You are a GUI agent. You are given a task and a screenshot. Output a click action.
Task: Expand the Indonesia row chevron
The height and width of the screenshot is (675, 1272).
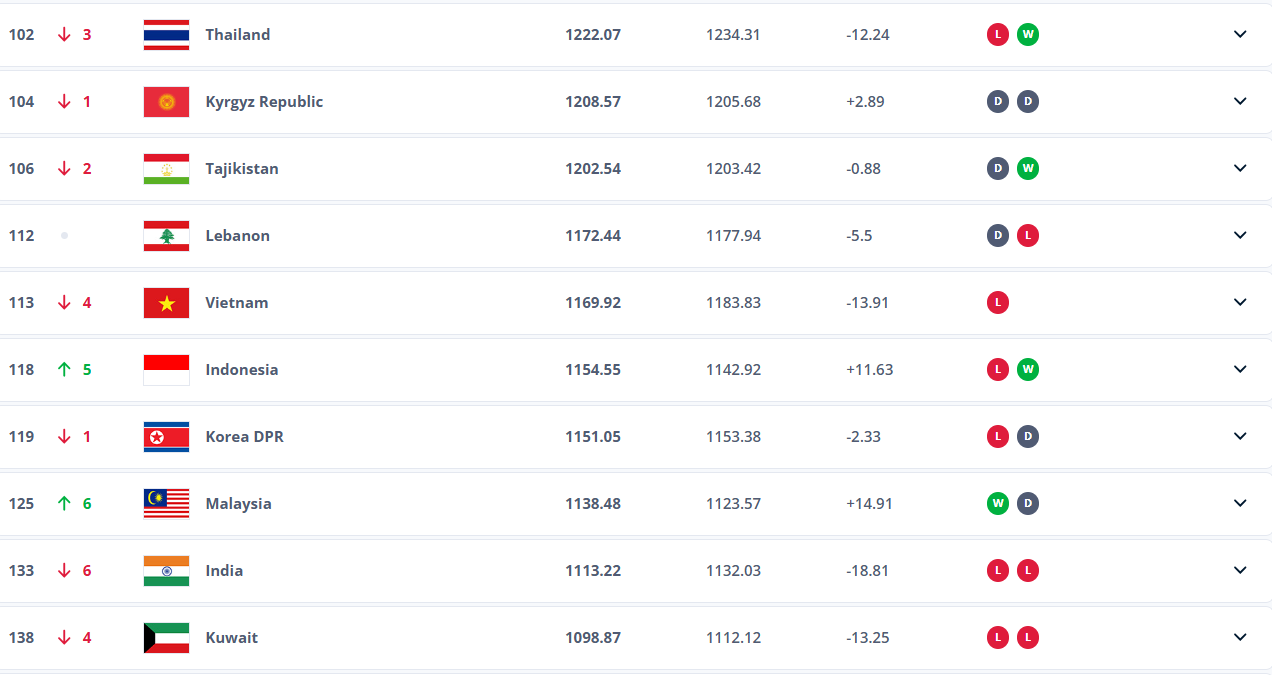click(1240, 370)
